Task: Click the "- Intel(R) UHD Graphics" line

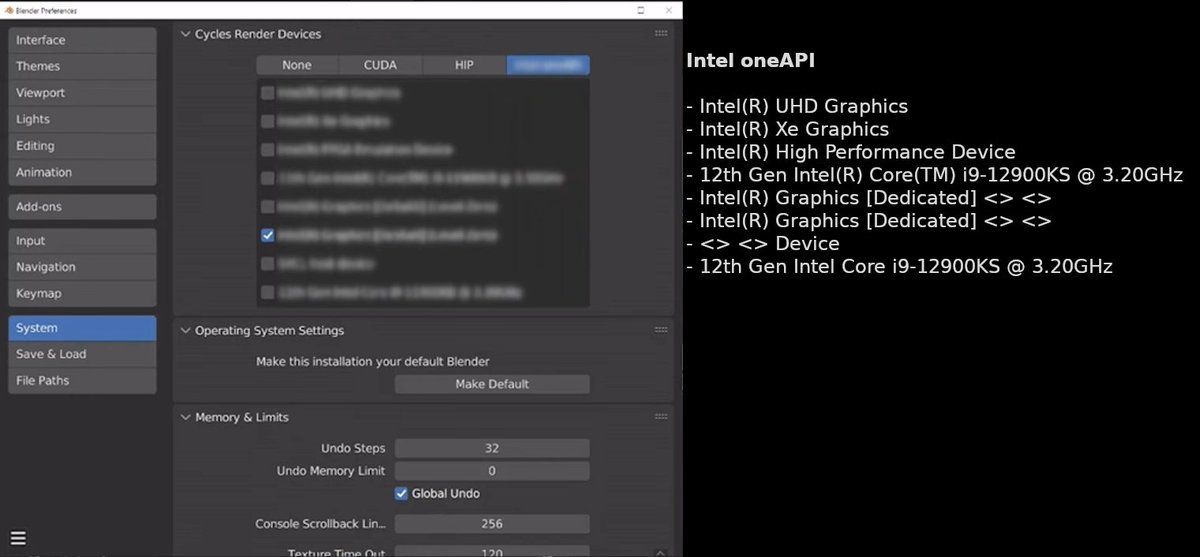Action: (797, 106)
